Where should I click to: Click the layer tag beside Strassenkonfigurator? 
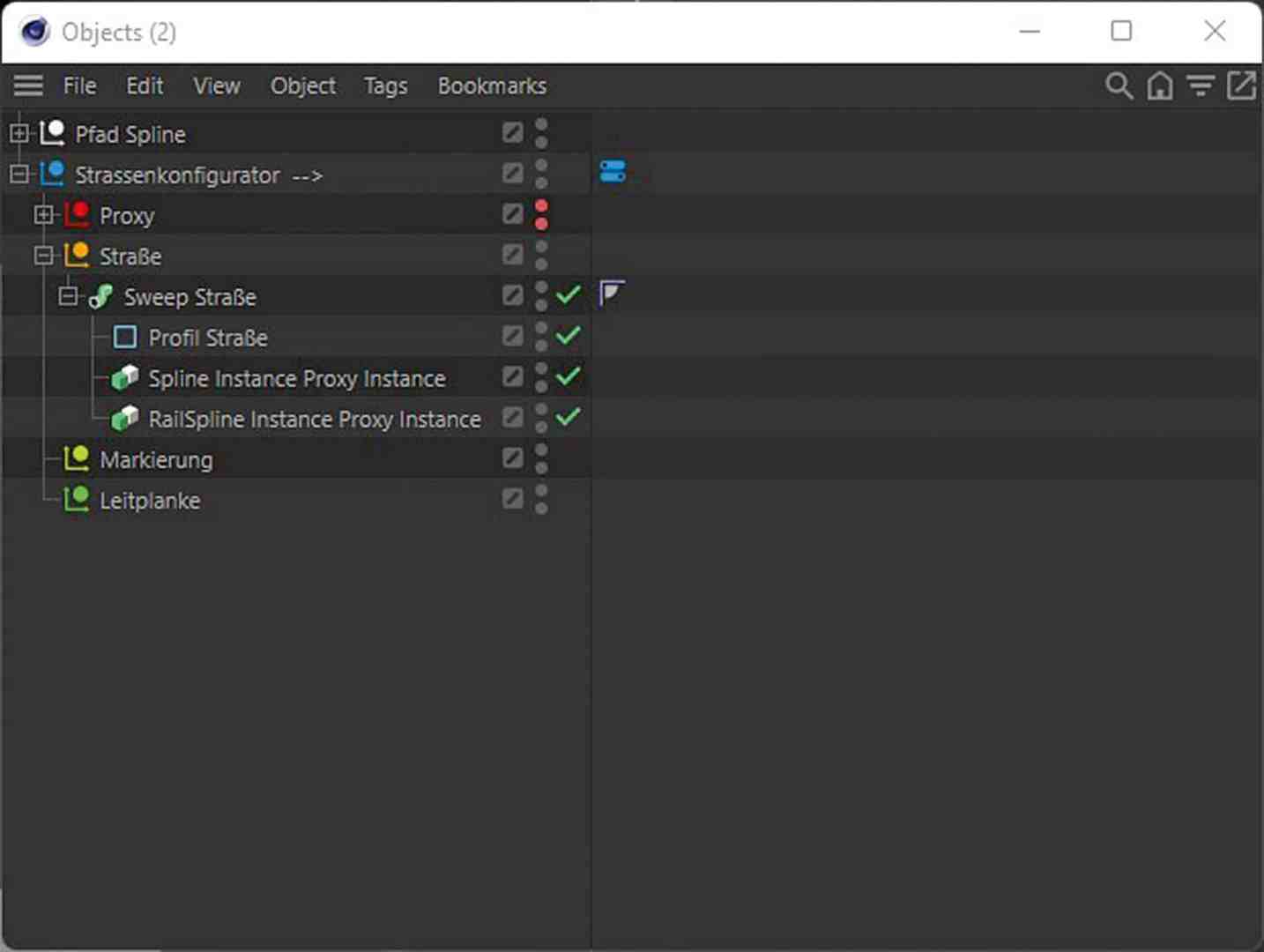point(613,171)
